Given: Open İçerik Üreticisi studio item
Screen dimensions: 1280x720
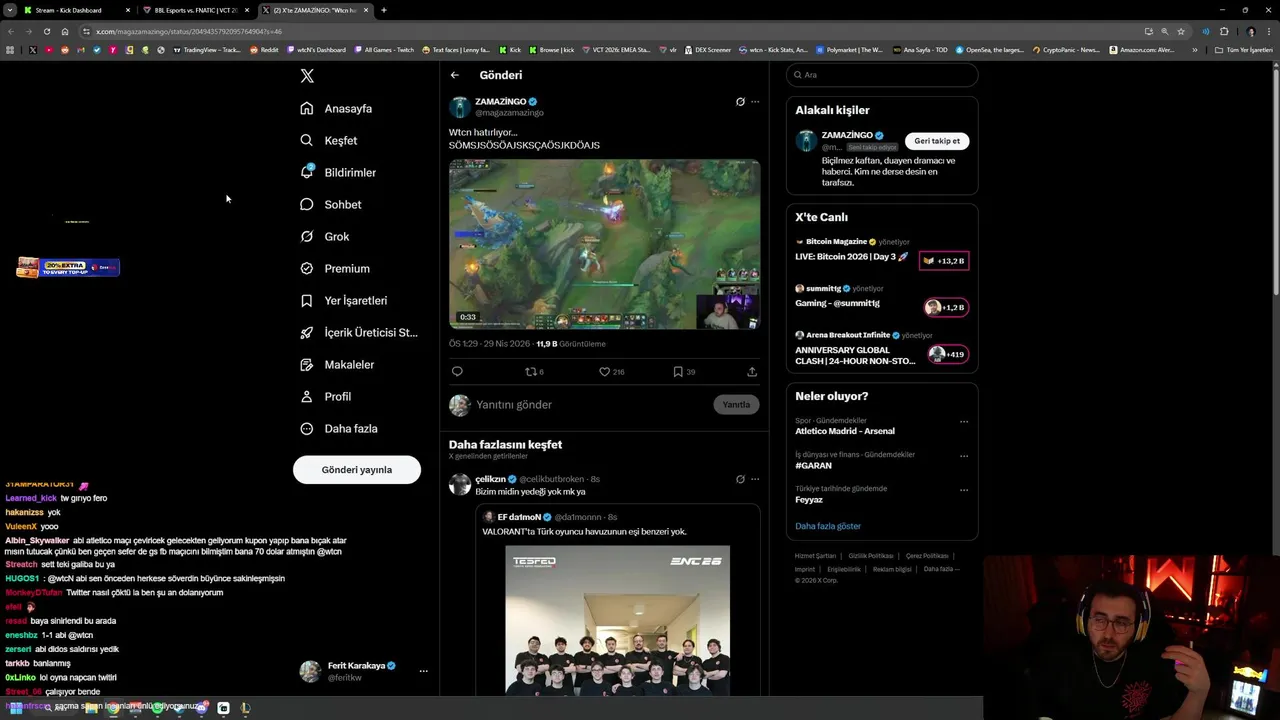Looking at the screenshot, I should click(x=359, y=332).
